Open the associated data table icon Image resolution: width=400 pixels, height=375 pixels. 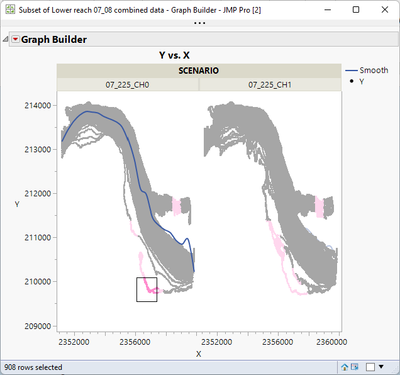click(355, 367)
